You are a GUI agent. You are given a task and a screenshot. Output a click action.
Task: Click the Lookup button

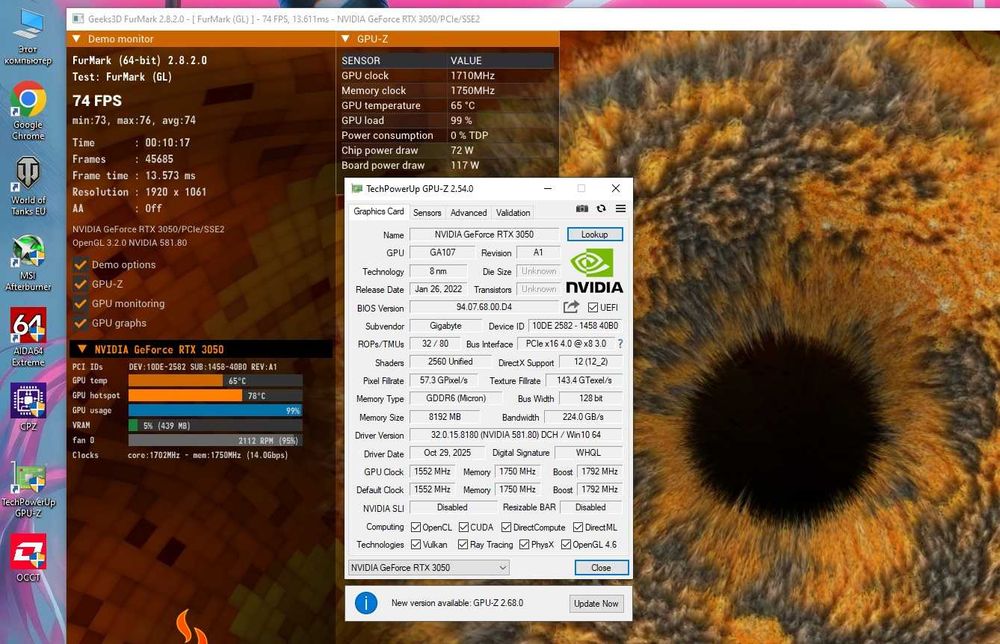[594, 235]
